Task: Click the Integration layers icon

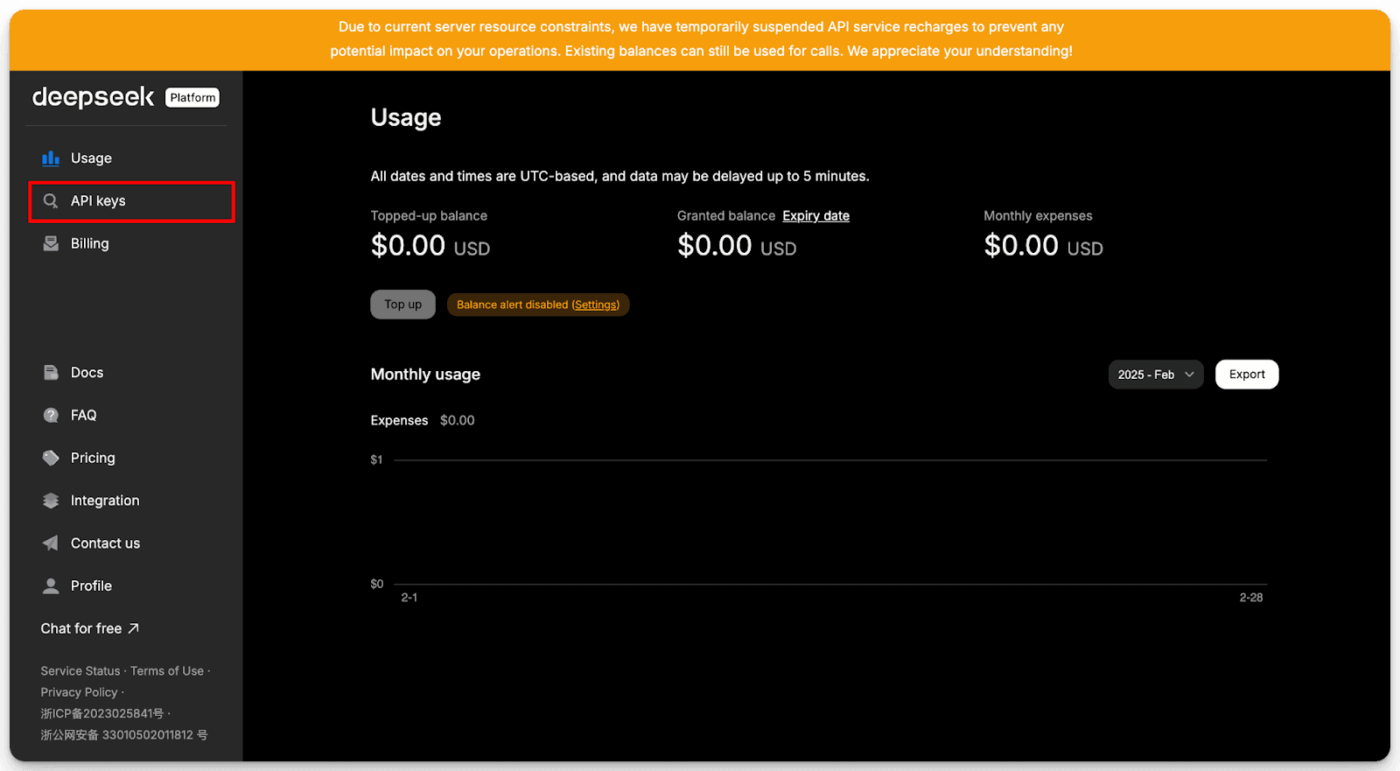Action: pos(50,501)
